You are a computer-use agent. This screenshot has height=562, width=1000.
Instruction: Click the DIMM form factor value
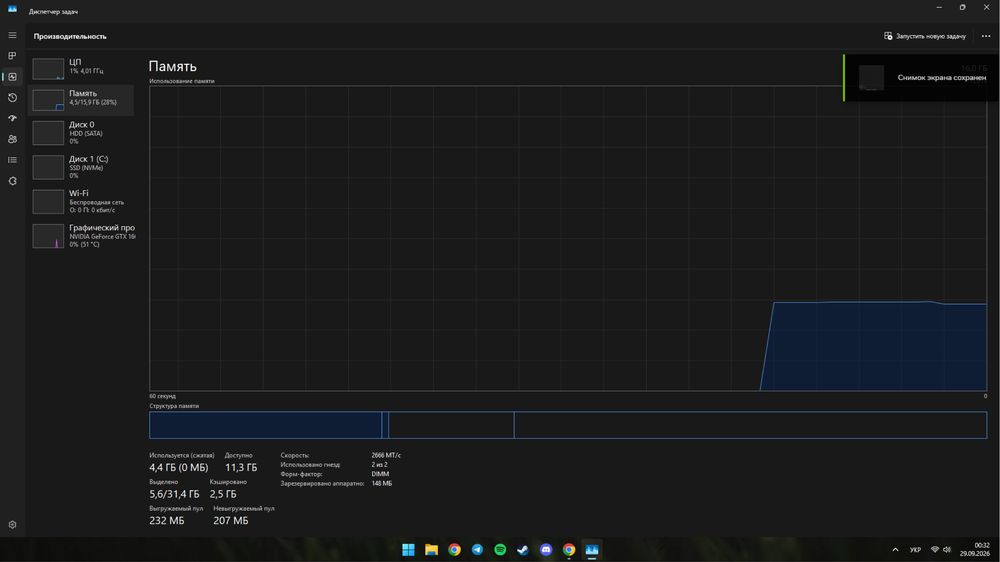380,474
